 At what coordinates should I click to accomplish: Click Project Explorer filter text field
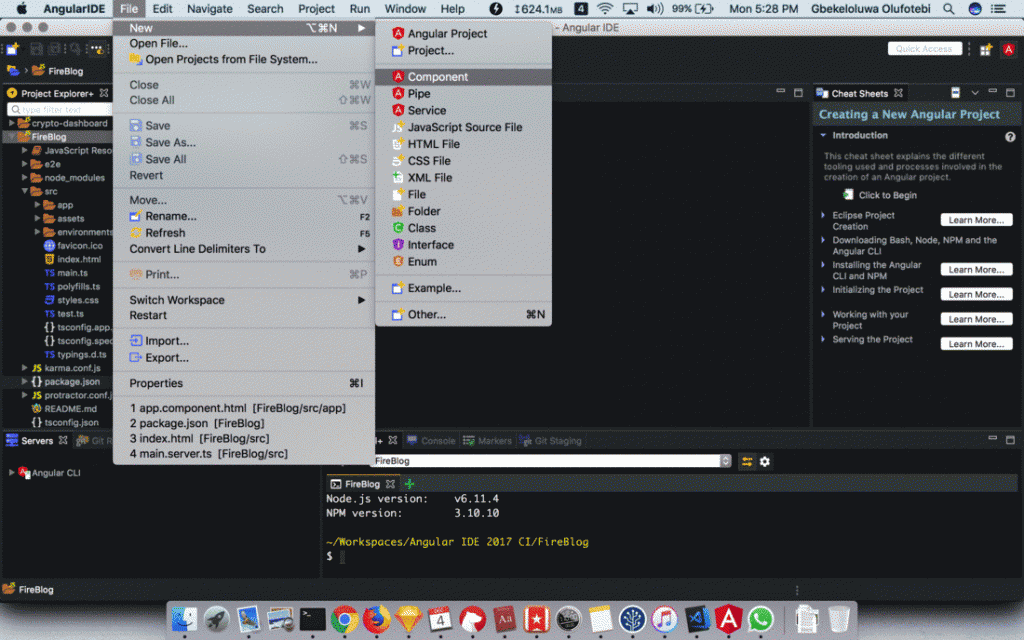pyautogui.click(x=59, y=110)
